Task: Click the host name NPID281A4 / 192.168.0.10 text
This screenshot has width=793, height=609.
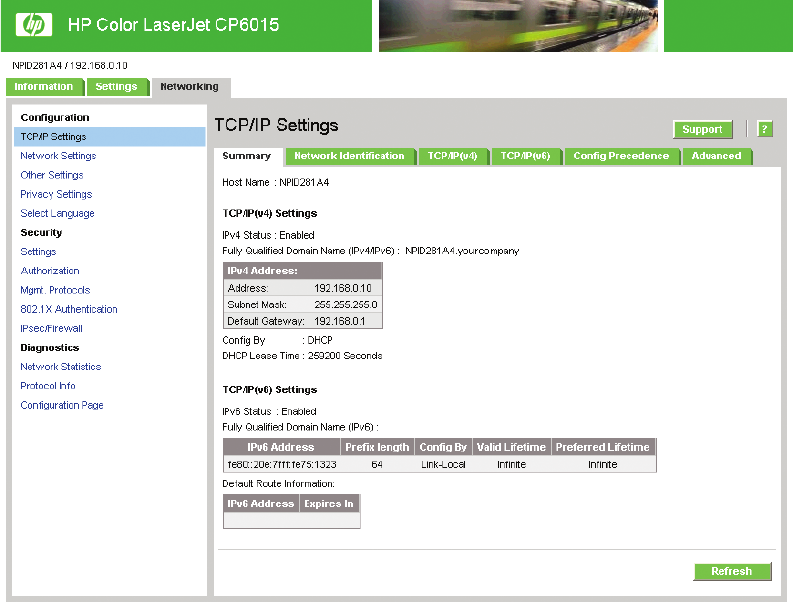Action: click(x=70, y=65)
